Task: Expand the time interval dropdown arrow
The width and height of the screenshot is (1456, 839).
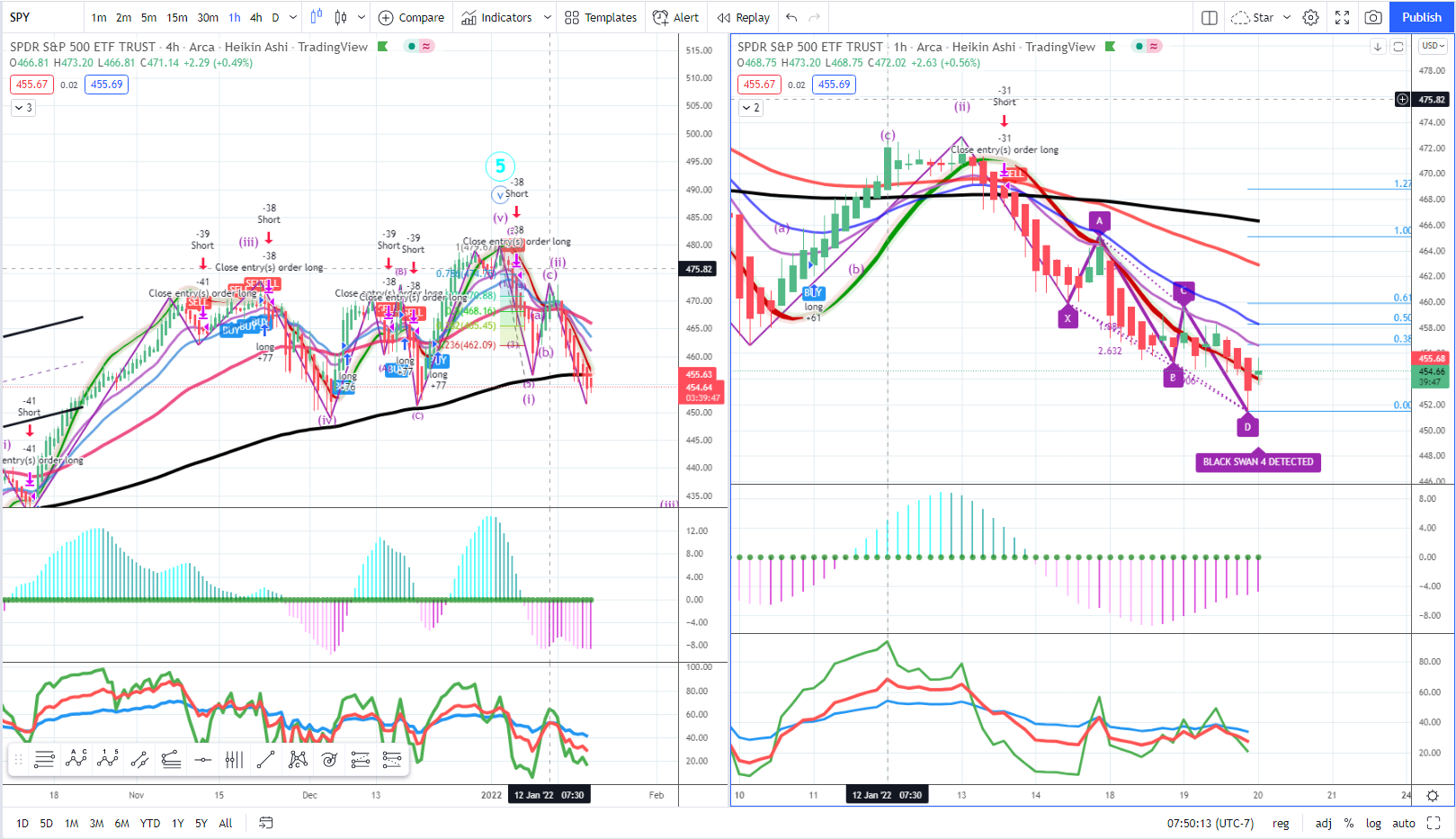Action: [293, 17]
